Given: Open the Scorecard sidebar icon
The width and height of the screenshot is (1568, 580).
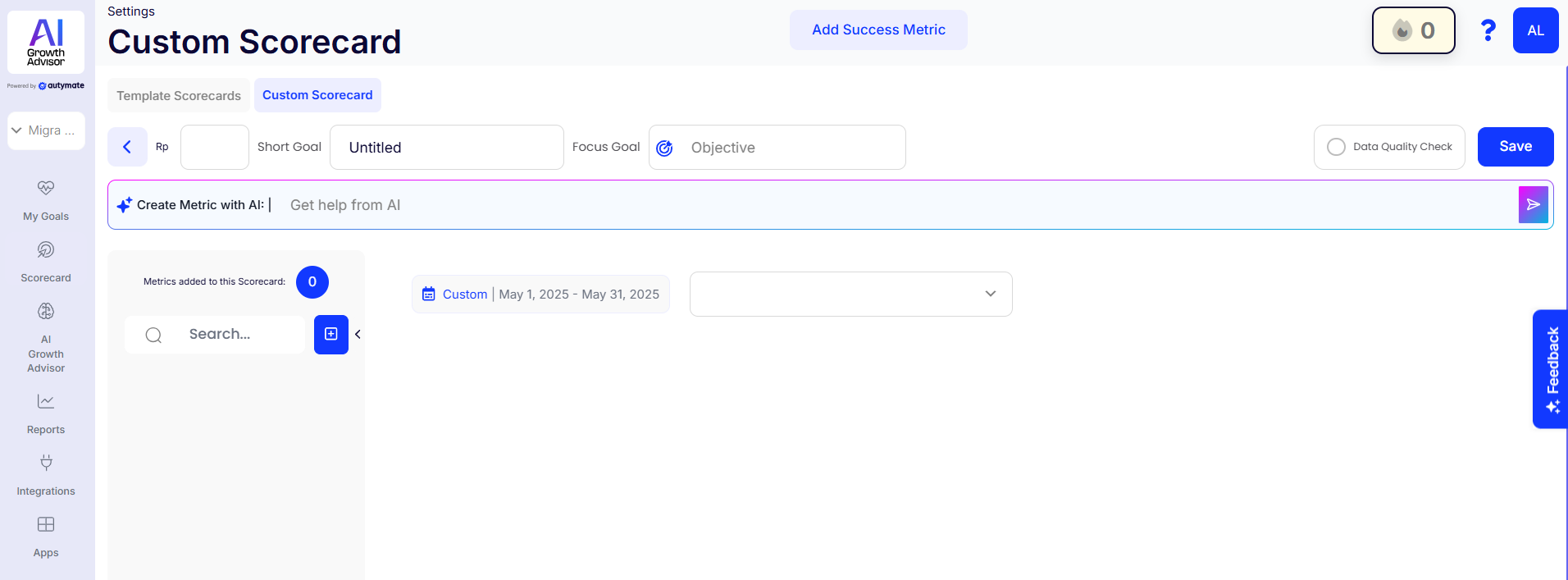Looking at the screenshot, I should tap(46, 249).
